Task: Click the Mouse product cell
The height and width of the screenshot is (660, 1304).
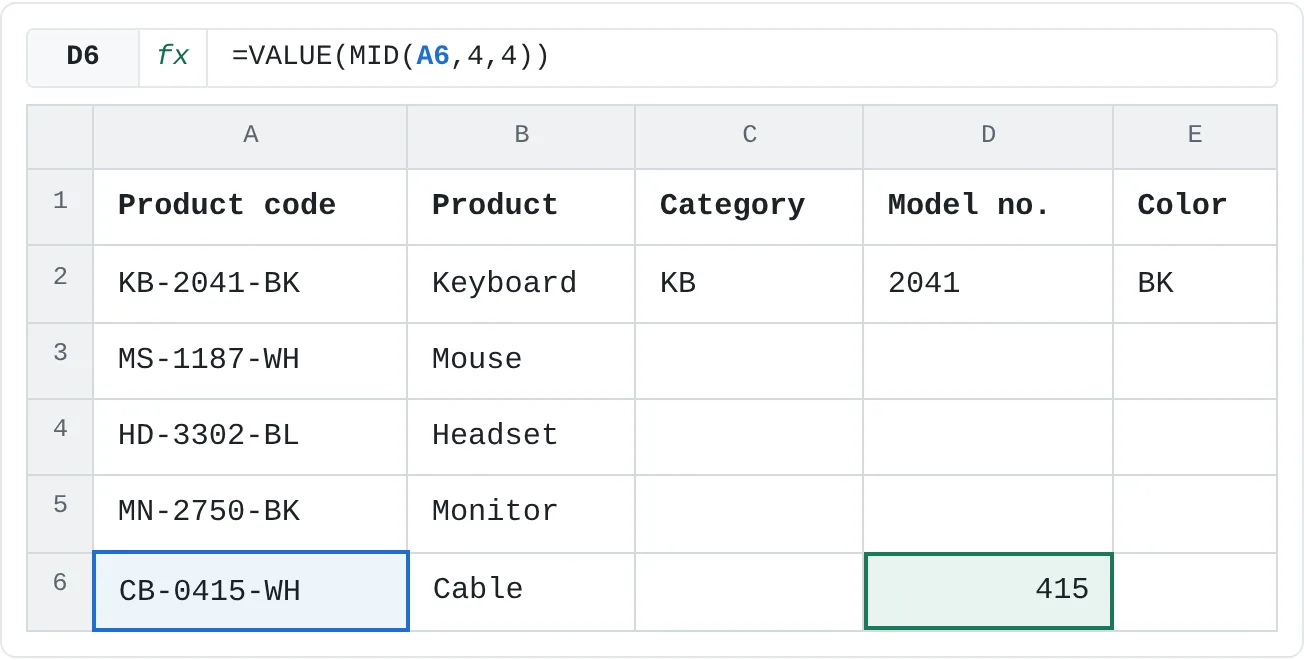Action: point(521,360)
